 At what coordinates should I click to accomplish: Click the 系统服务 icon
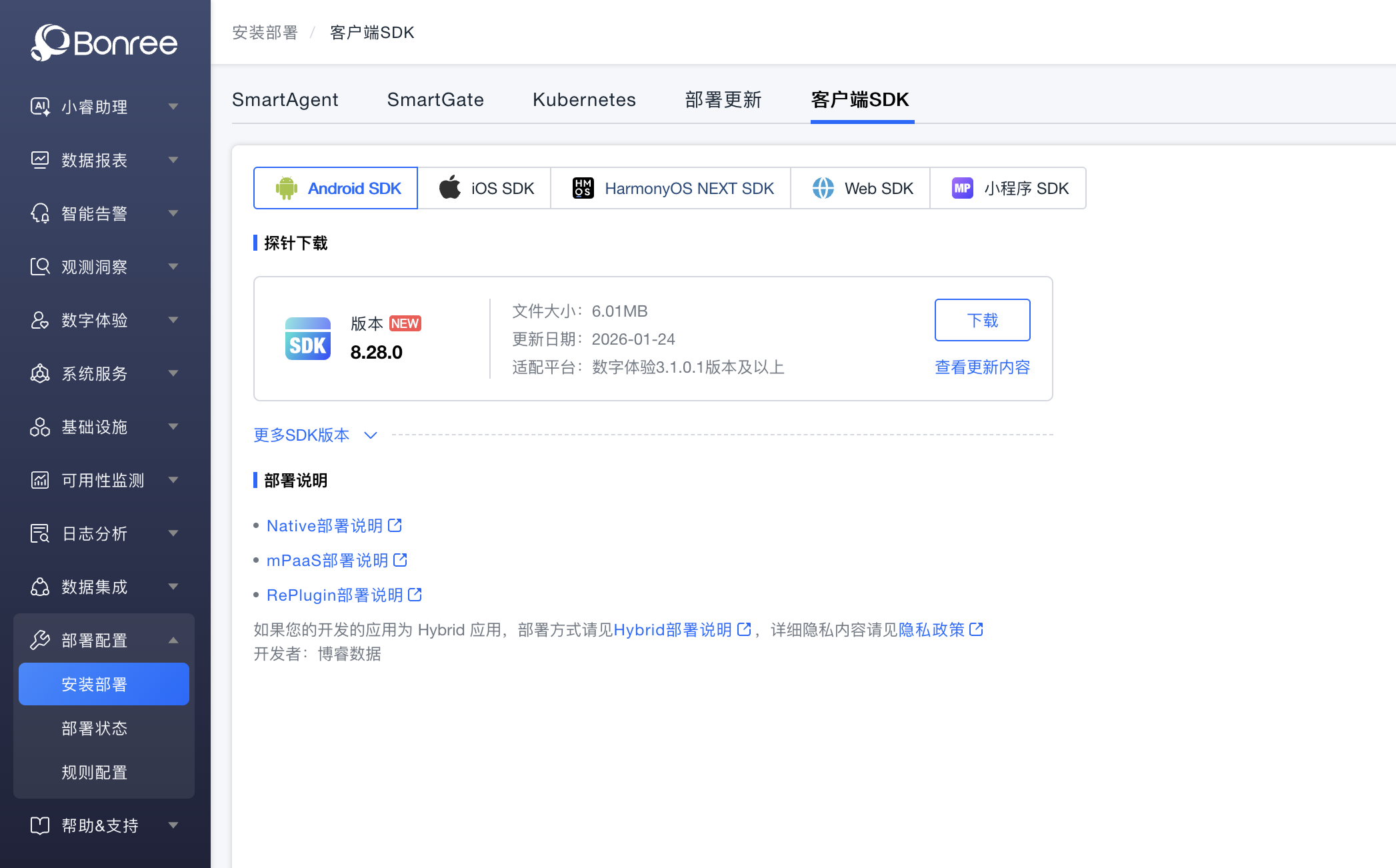[x=40, y=373]
